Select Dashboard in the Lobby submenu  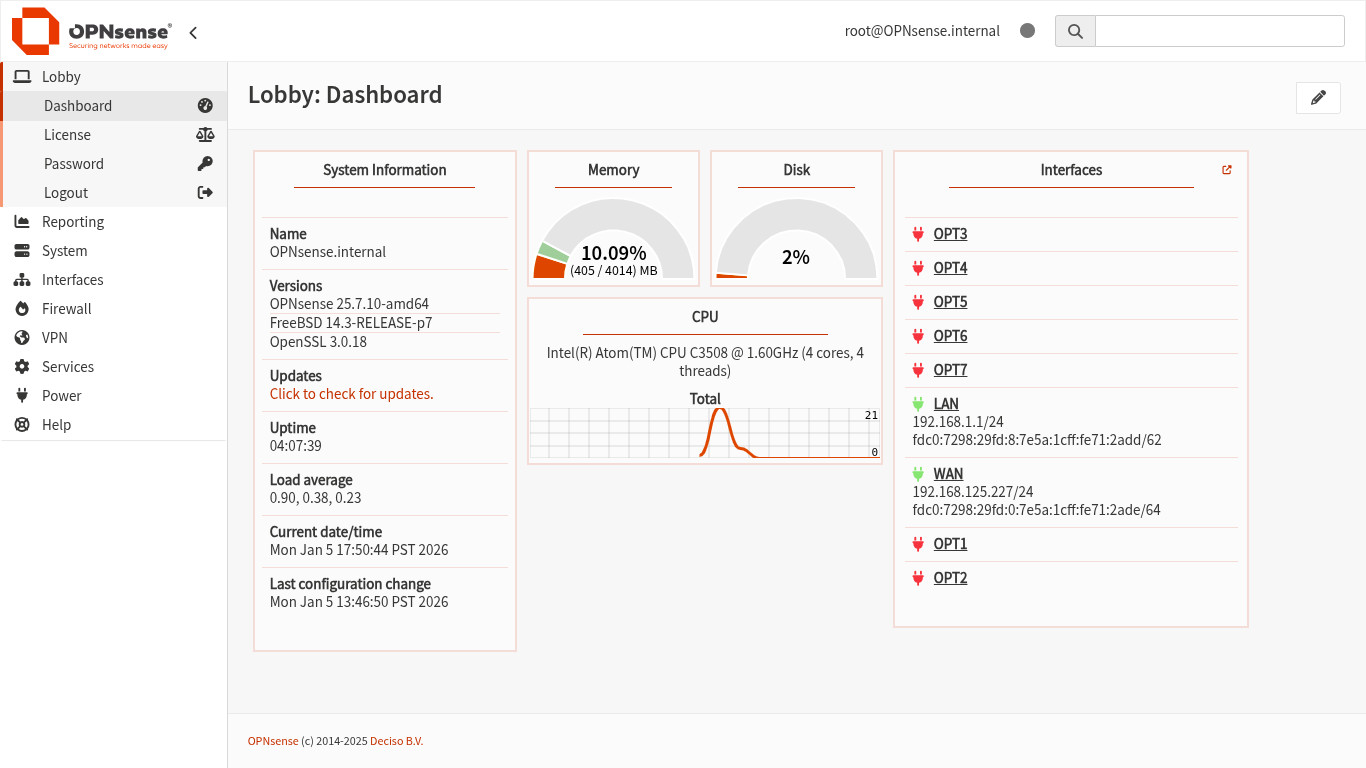click(114, 106)
